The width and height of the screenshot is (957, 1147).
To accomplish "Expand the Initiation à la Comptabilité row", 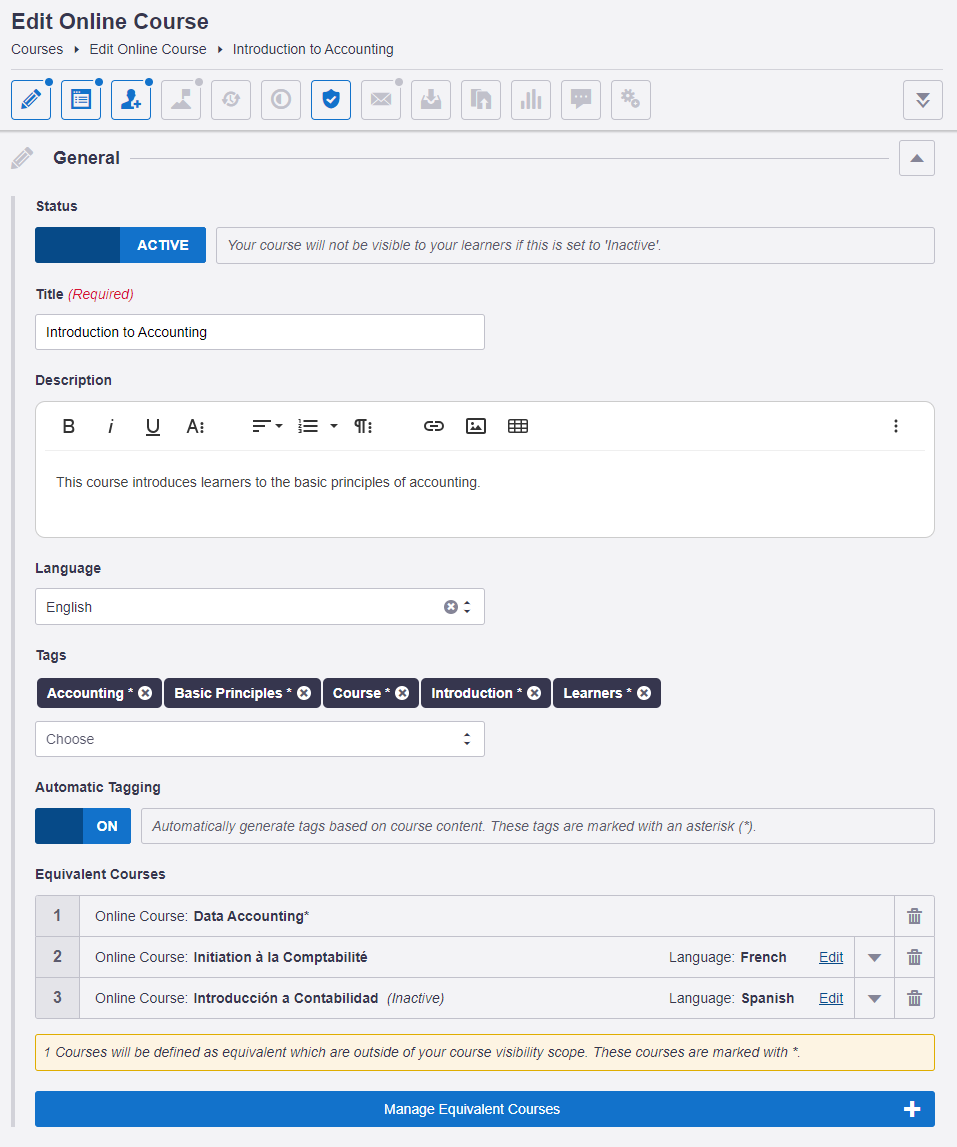I will (x=873, y=957).
